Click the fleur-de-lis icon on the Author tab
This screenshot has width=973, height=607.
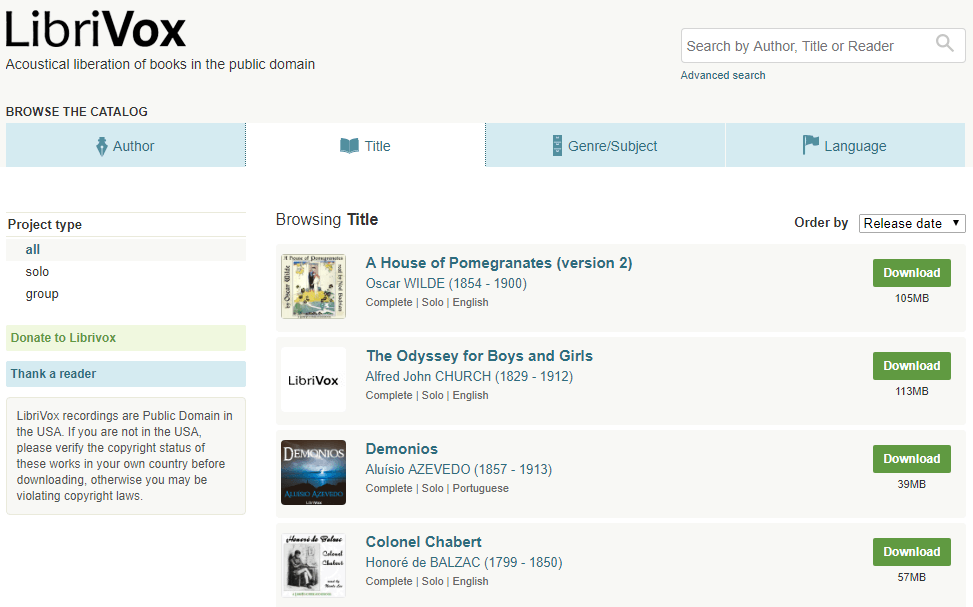[103, 145]
